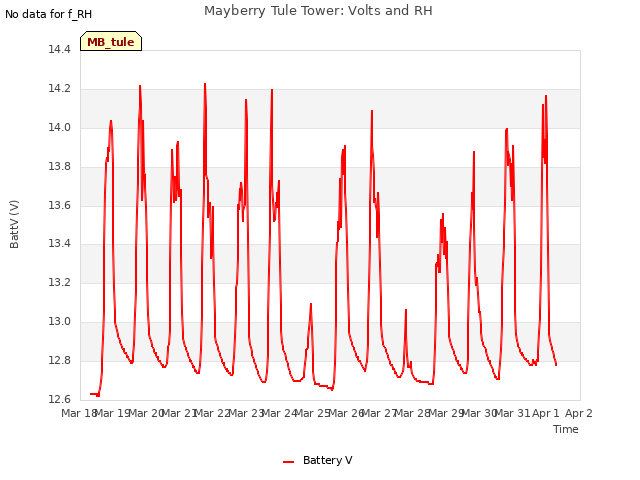This screenshot has height=480, width=640.
Task: Click the Mar 22 voltage peak
Action: click(x=205, y=84)
